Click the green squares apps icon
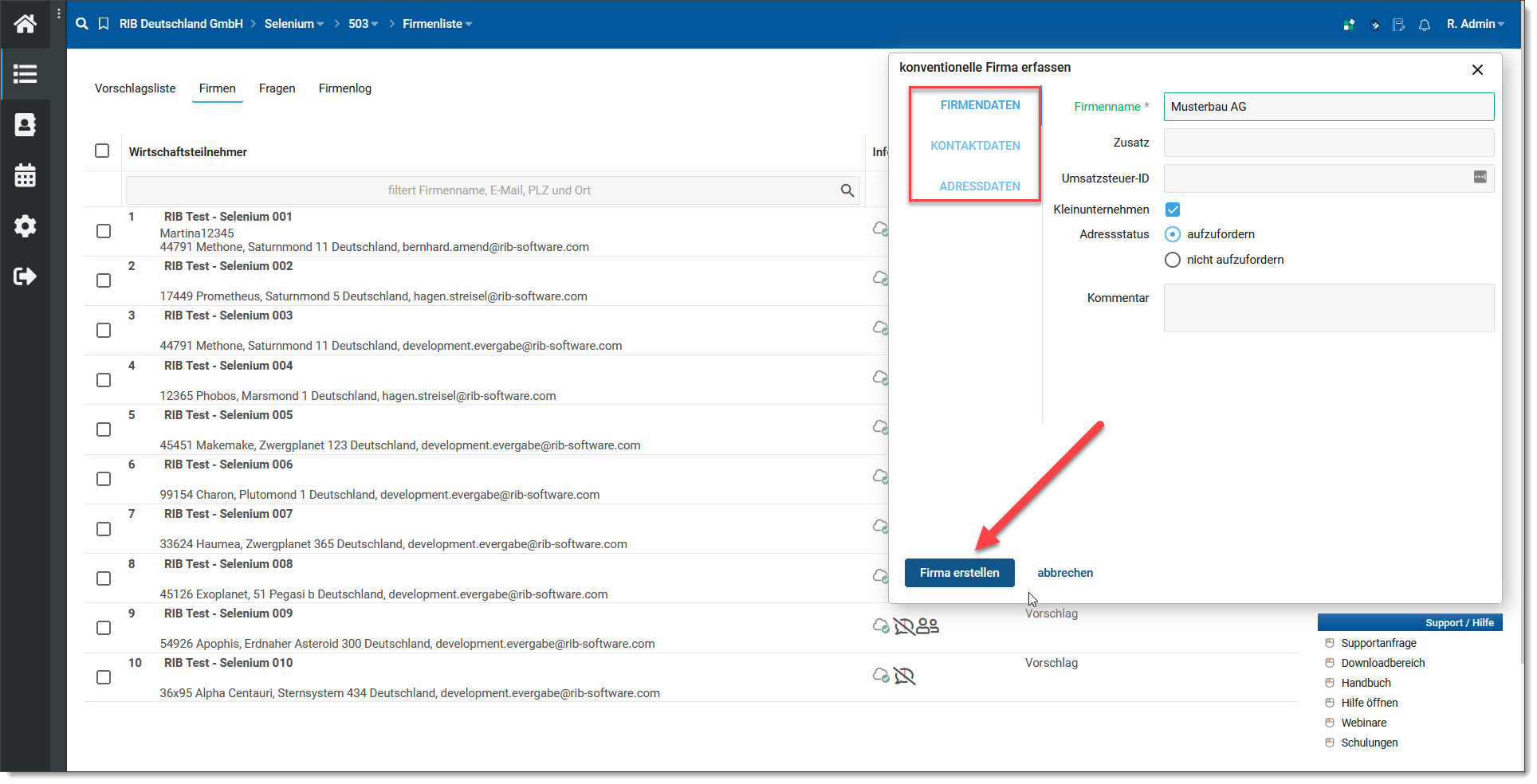The image size is (1537, 784). coord(1349,25)
